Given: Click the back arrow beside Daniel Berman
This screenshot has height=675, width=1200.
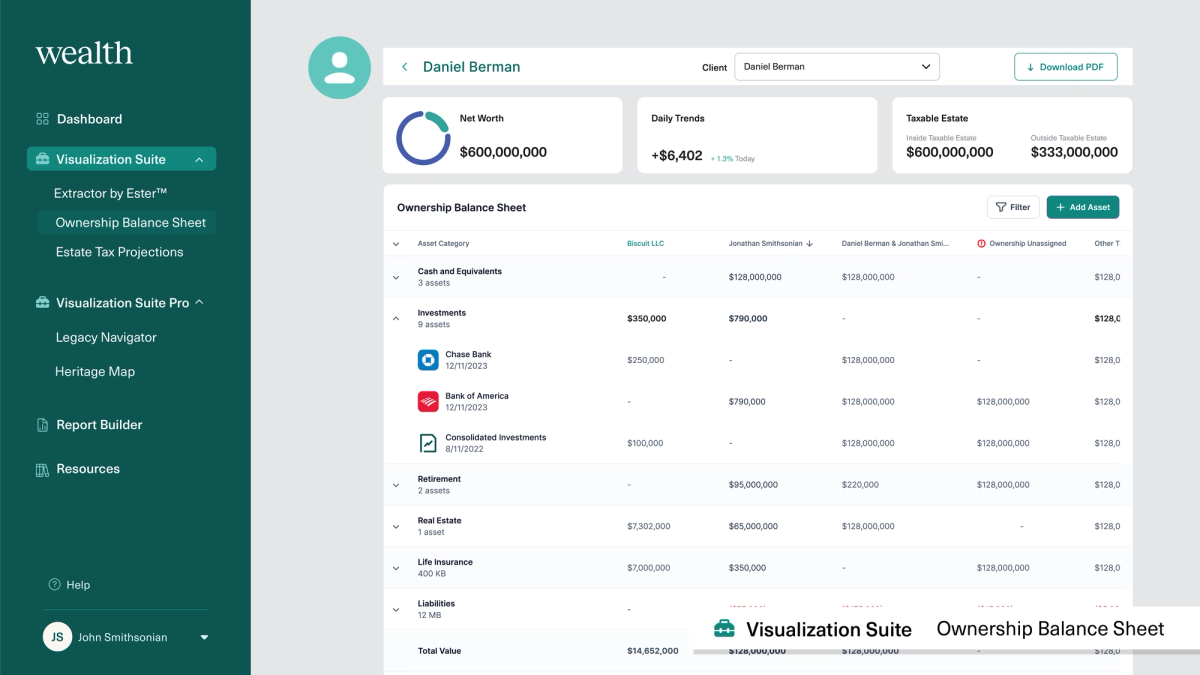Looking at the screenshot, I should tap(405, 67).
